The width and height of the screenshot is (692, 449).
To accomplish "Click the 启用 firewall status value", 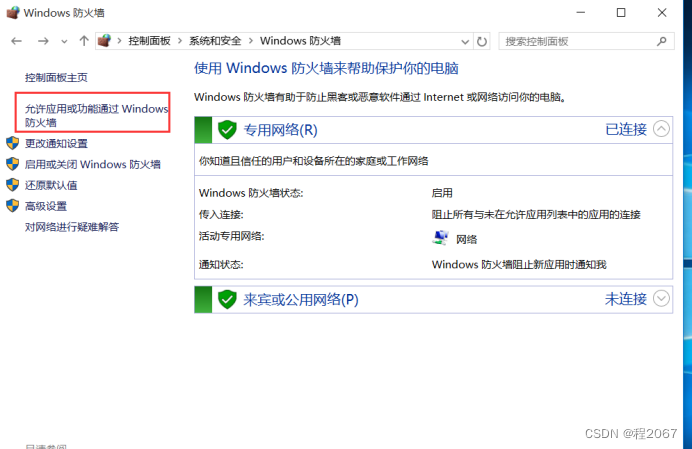I will (442, 193).
